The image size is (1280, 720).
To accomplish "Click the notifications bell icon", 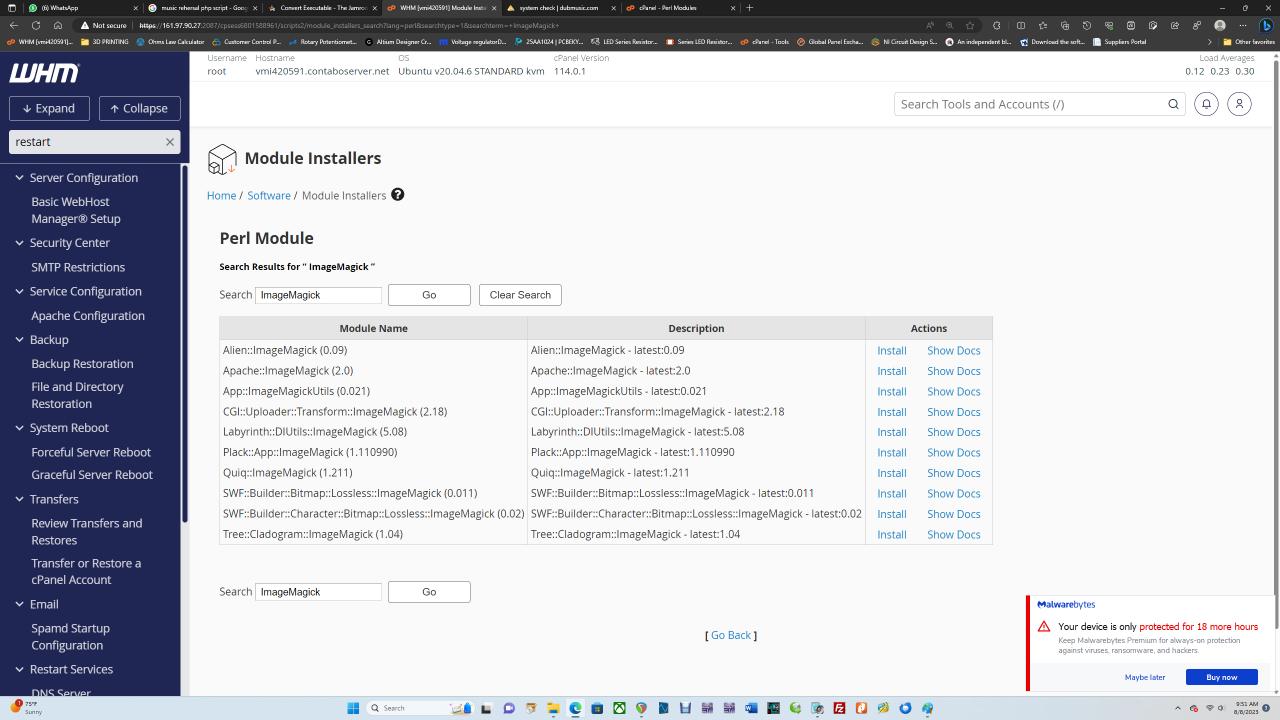I will (1206, 104).
